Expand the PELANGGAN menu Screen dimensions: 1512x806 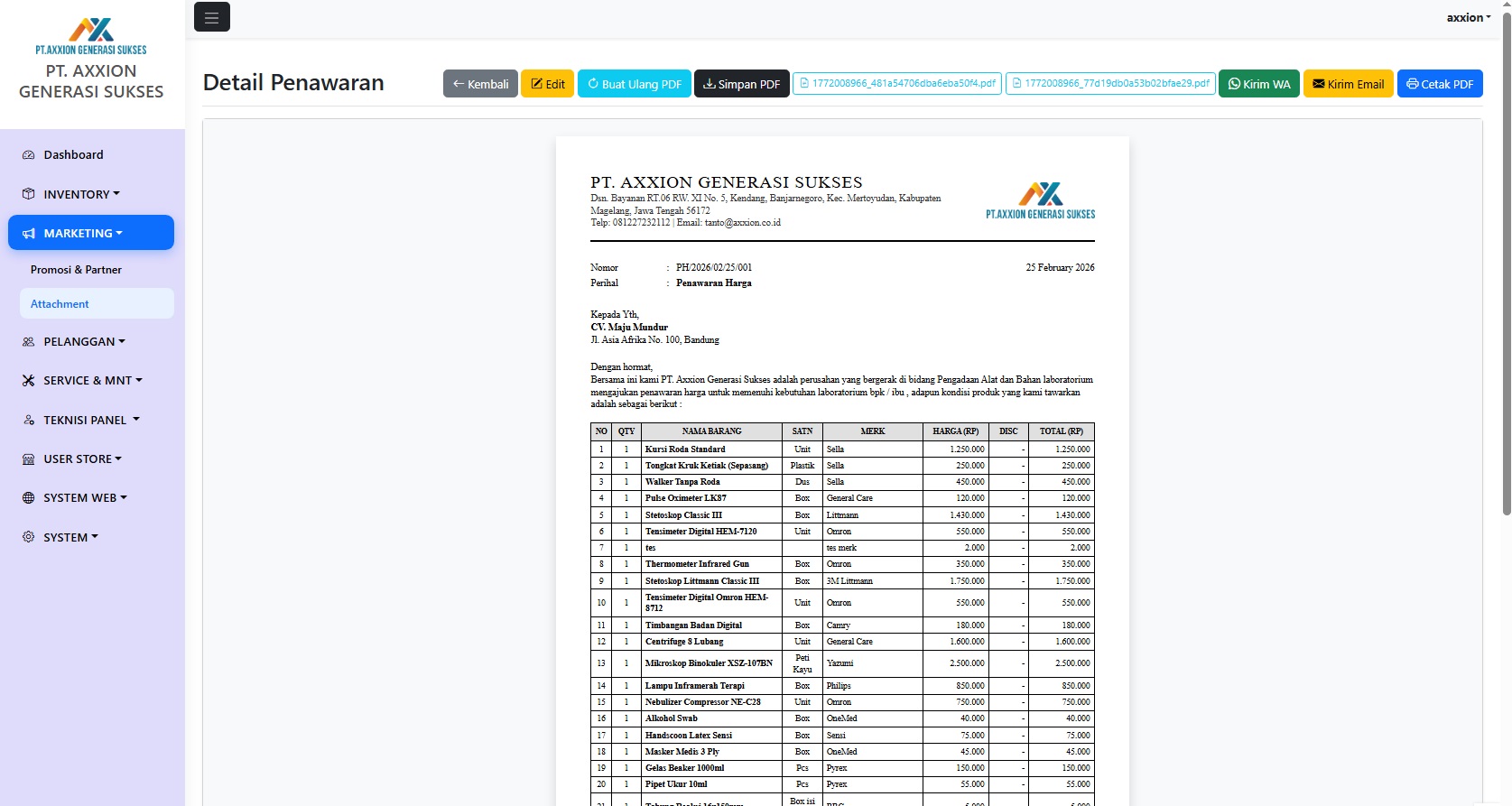(x=91, y=342)
